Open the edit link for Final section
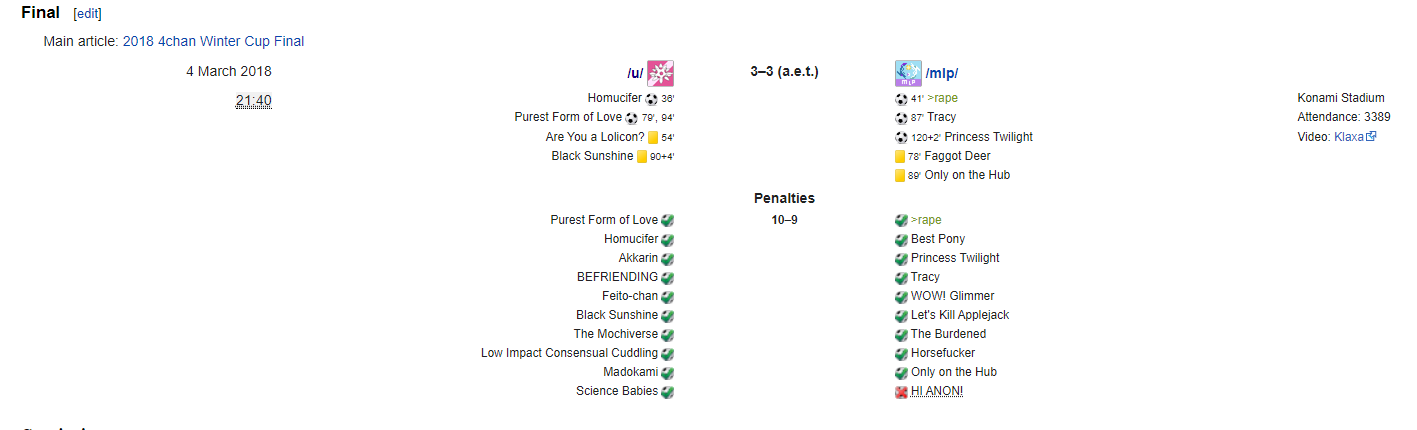The width and height of the screenshot is (1417, 430). (x=87, y=14)
